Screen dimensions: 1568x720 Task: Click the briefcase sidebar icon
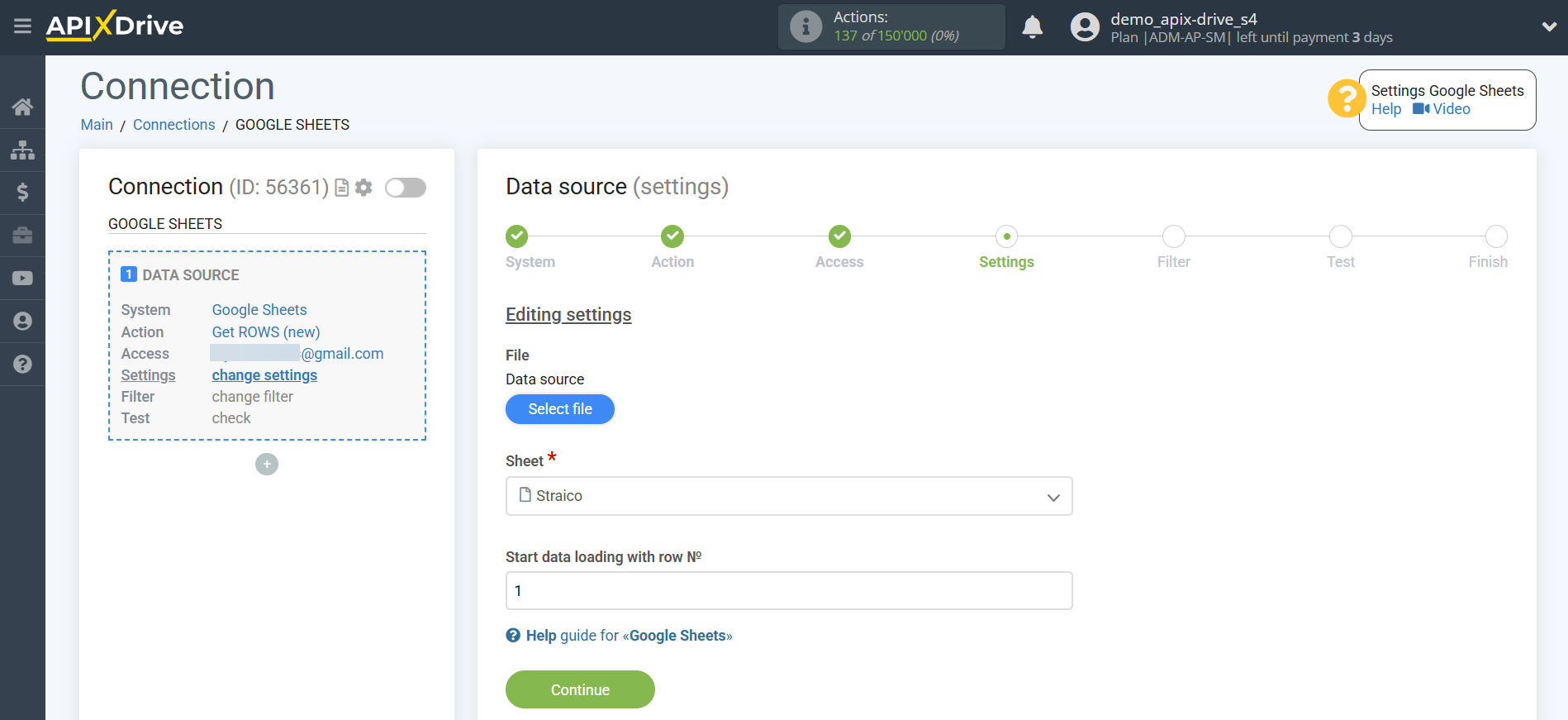click(x=22, y=236)
